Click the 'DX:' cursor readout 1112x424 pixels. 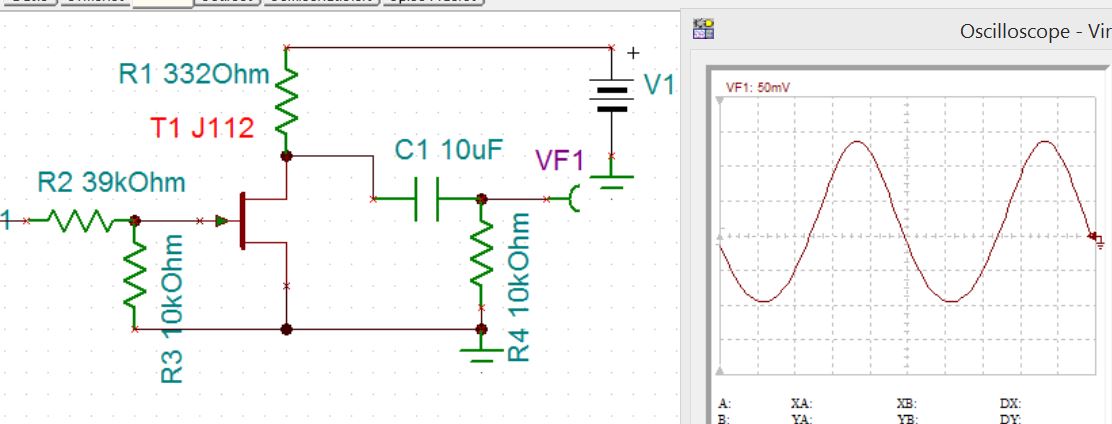[1011, 403]
